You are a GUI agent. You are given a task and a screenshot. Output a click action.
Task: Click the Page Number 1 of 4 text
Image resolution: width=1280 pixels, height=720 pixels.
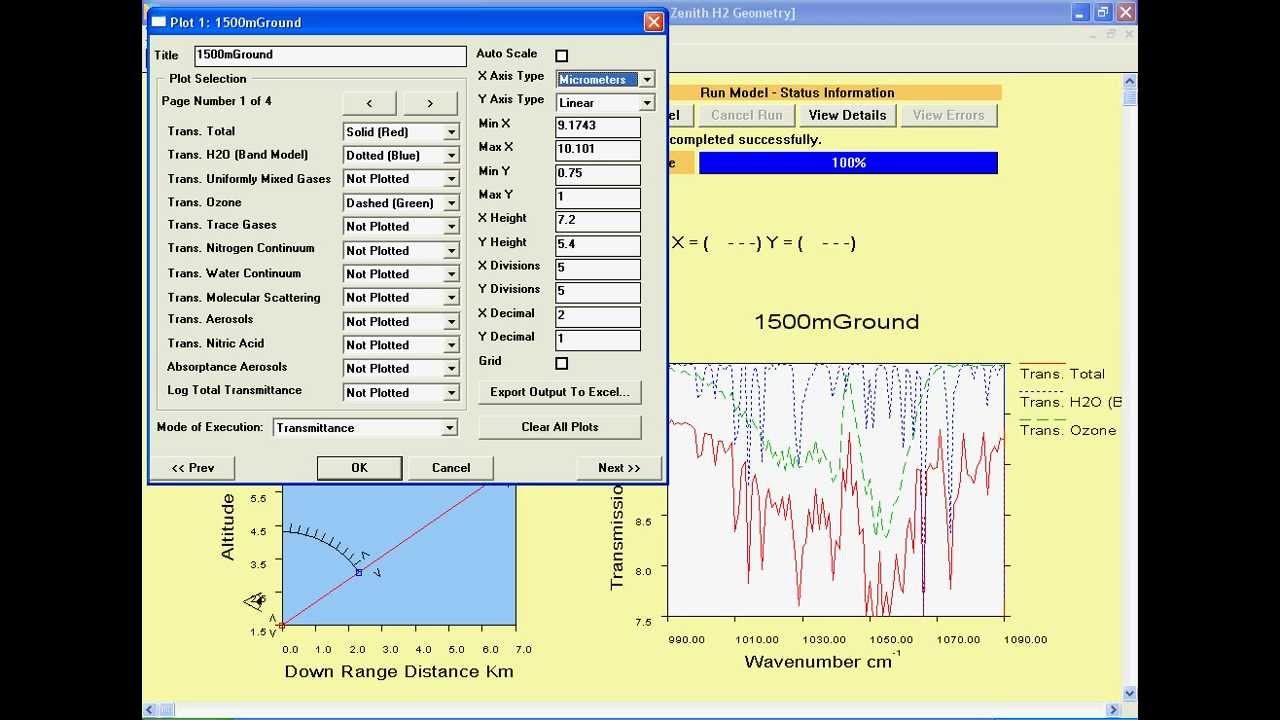(x=217, y=102)
